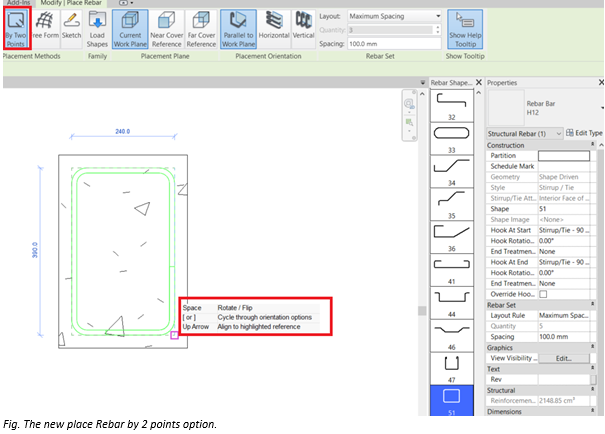Select highlighted rebar shape 51 thumbnail
This screenshot has height=434, width=605.
[x=451, y=400]
